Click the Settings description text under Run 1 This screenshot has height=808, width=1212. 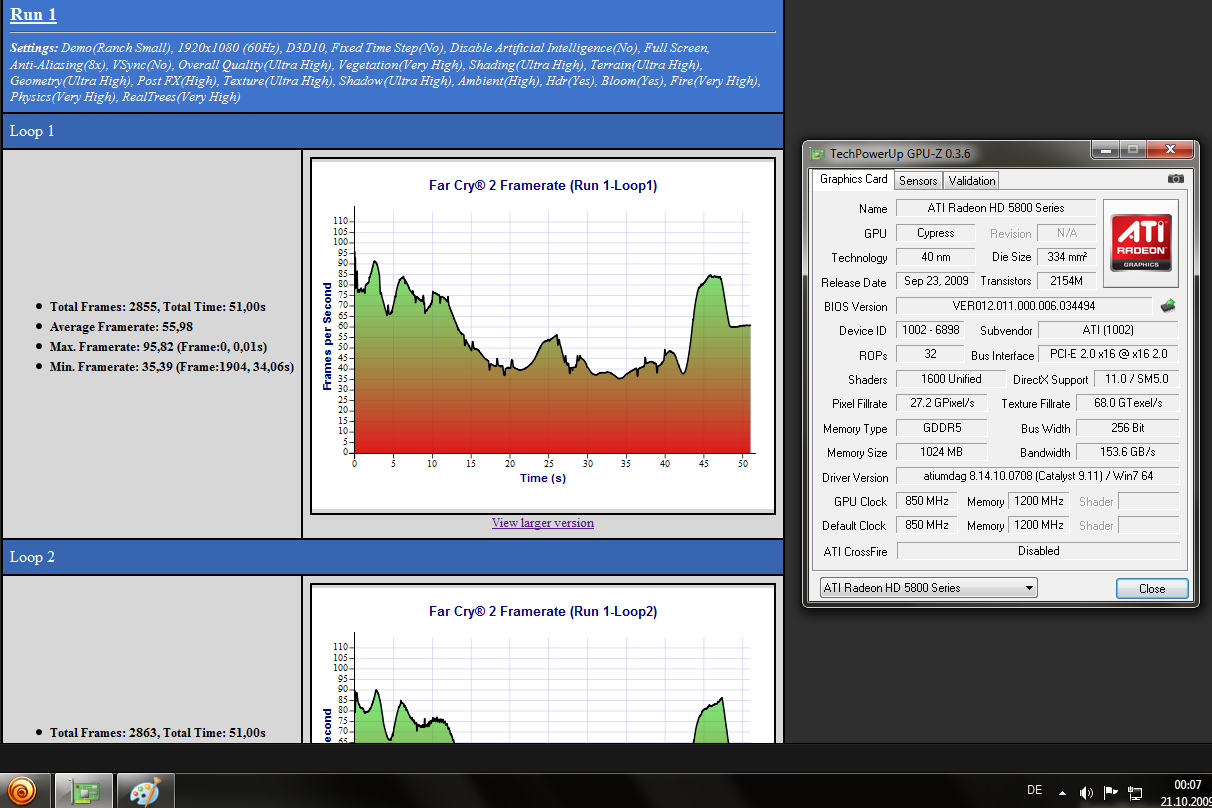click(x=385, y=72)
